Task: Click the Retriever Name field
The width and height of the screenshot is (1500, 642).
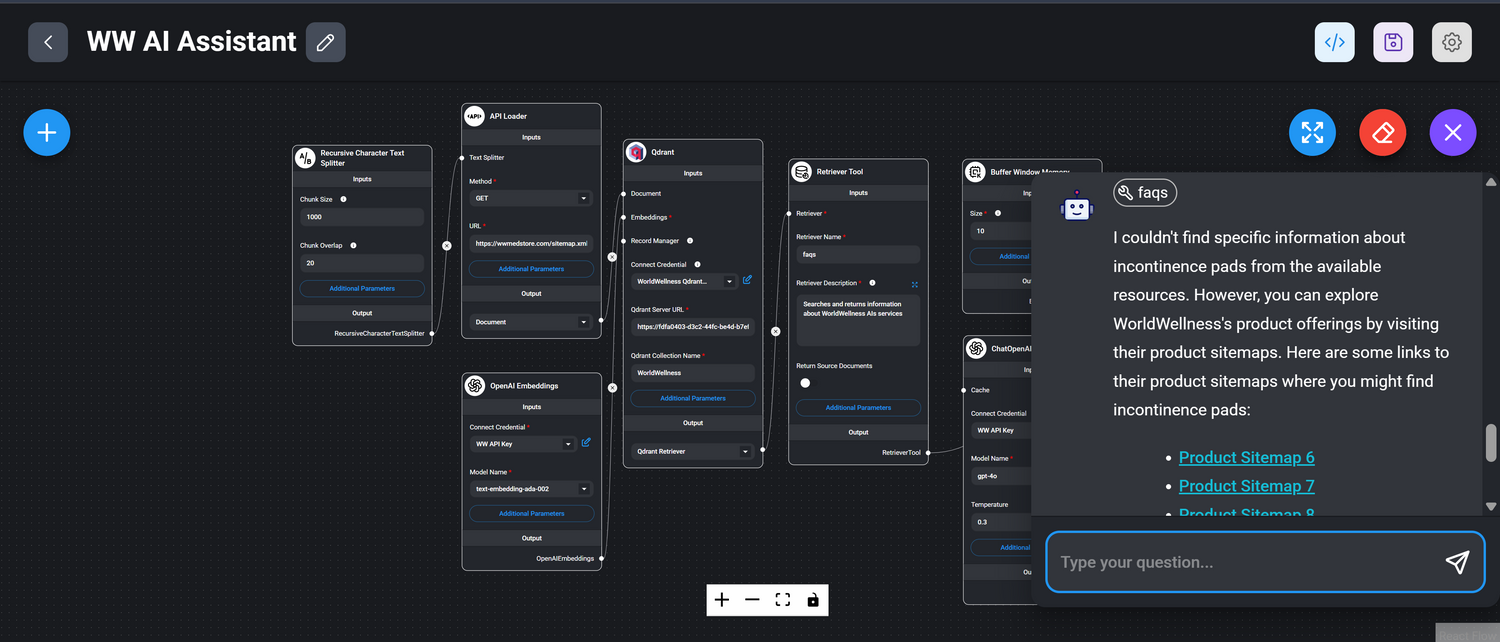Action: click(x=858, y=254)
